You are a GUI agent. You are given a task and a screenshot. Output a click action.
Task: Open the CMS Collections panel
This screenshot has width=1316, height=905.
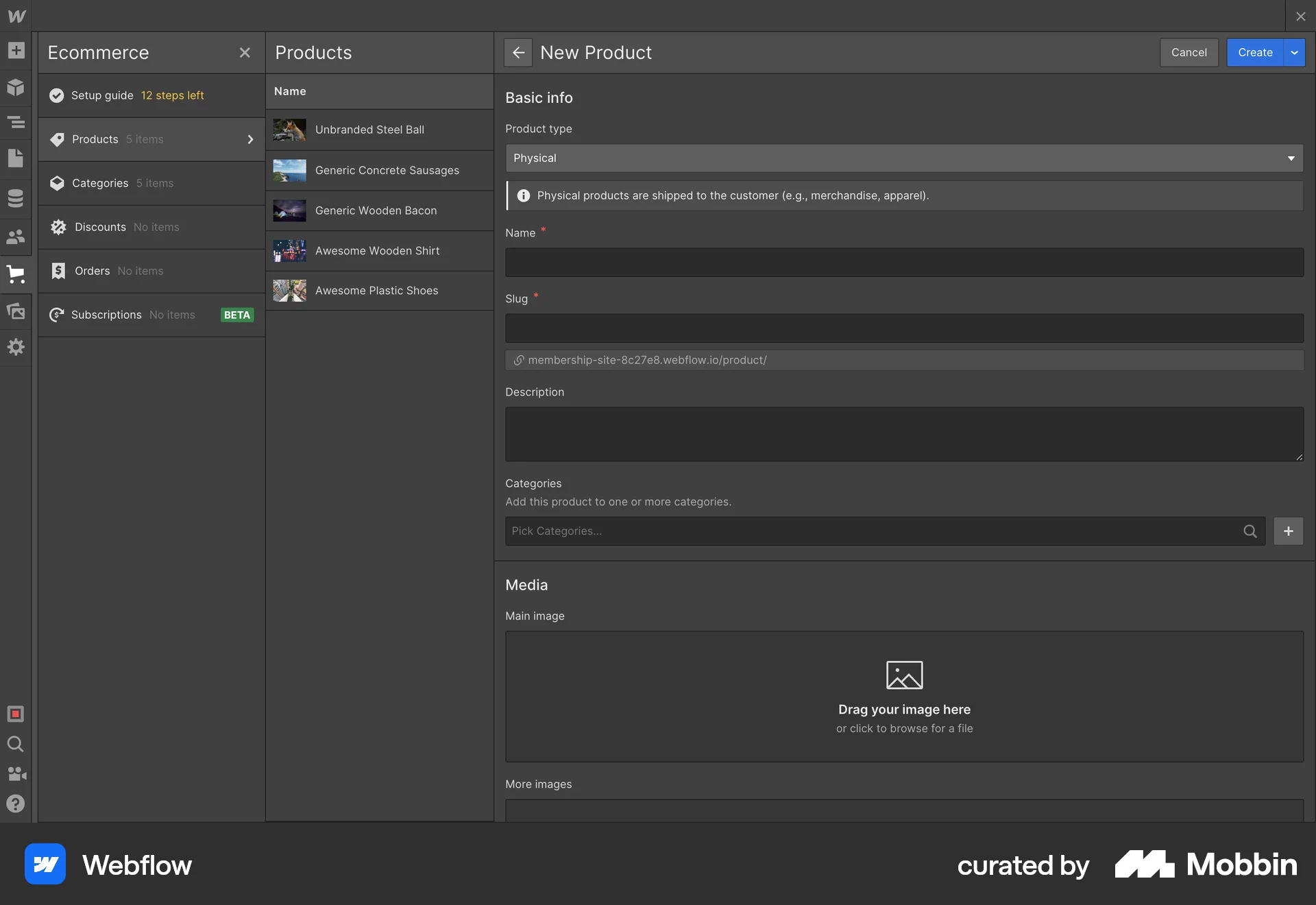point(16,198)
